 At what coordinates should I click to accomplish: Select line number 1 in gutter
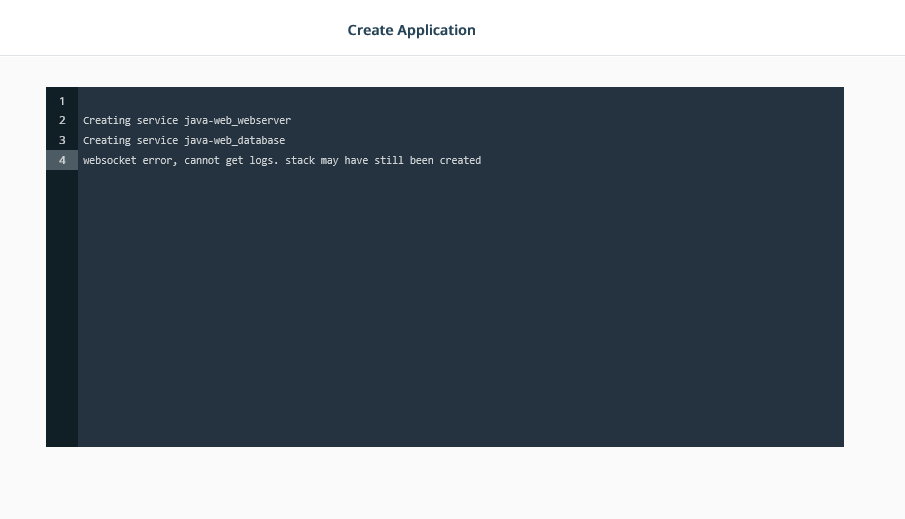pos(62,101)
